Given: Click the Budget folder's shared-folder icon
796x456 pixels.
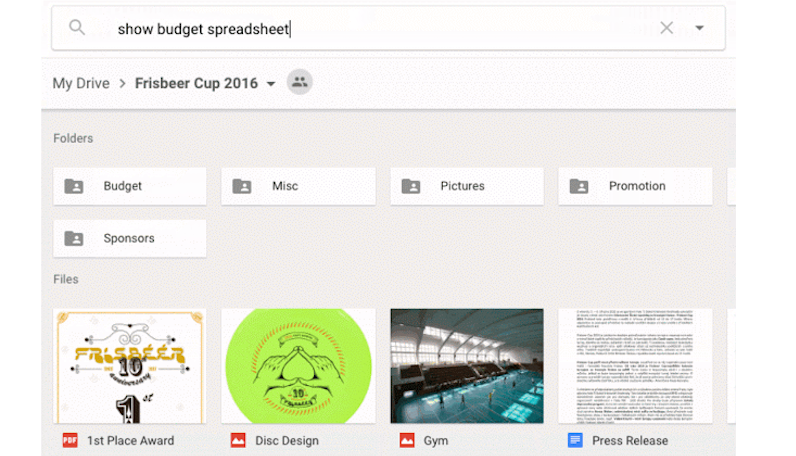Looking at the screenshot, I should (74, 186).
